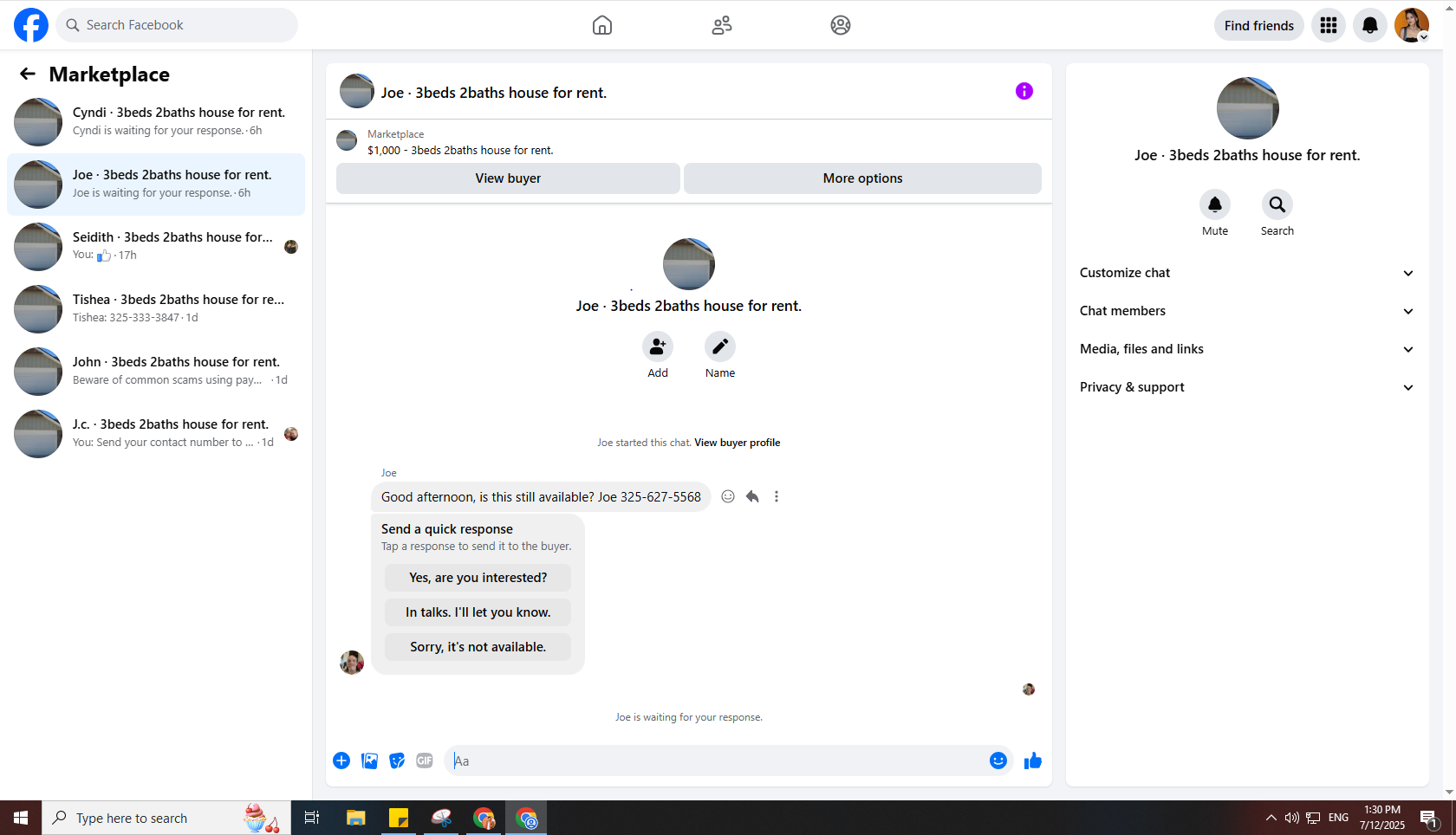Open John's house for rent conversation
The height and width of the screenshot is (835, 1456).
point(156,372)
